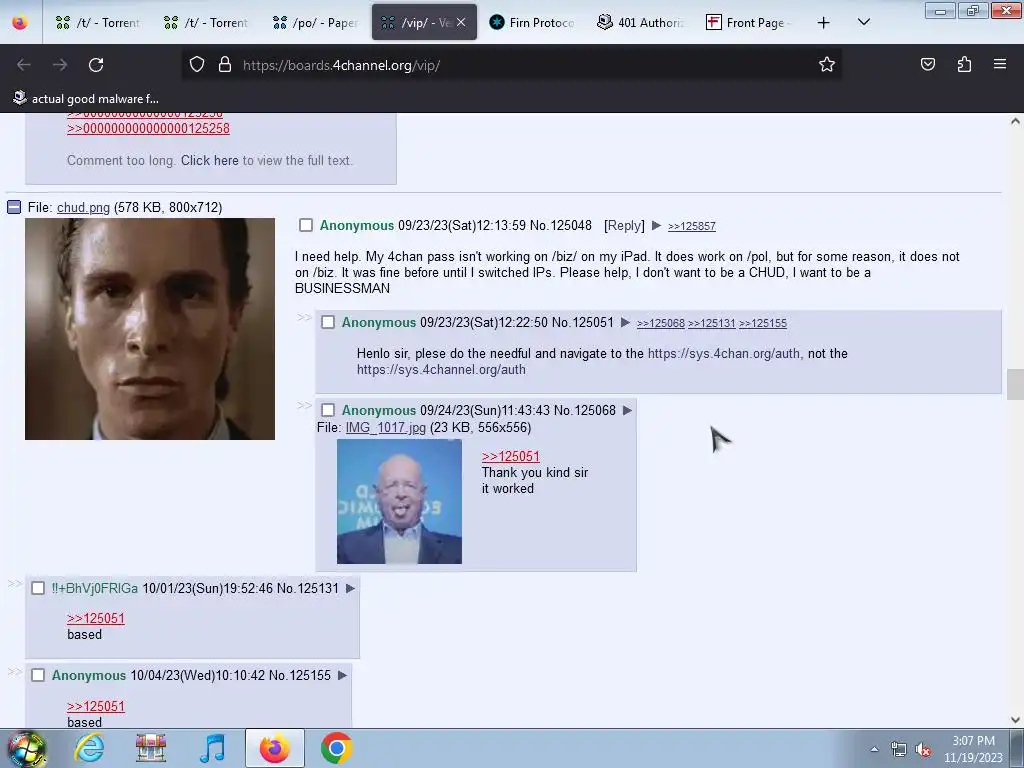Click 'Click here' to view full text

(210, 160)
